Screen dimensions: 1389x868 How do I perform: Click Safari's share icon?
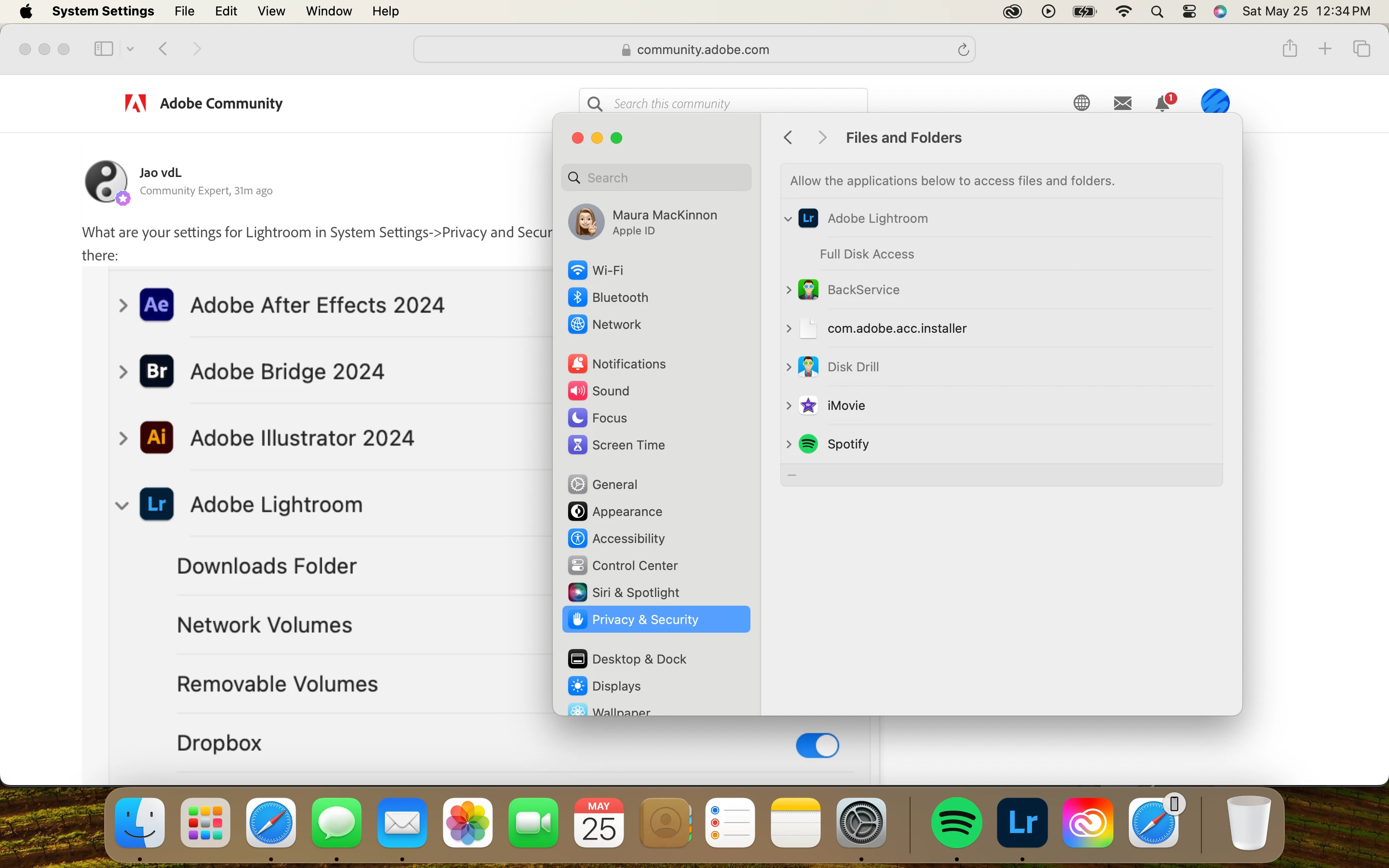(1289, 49)
